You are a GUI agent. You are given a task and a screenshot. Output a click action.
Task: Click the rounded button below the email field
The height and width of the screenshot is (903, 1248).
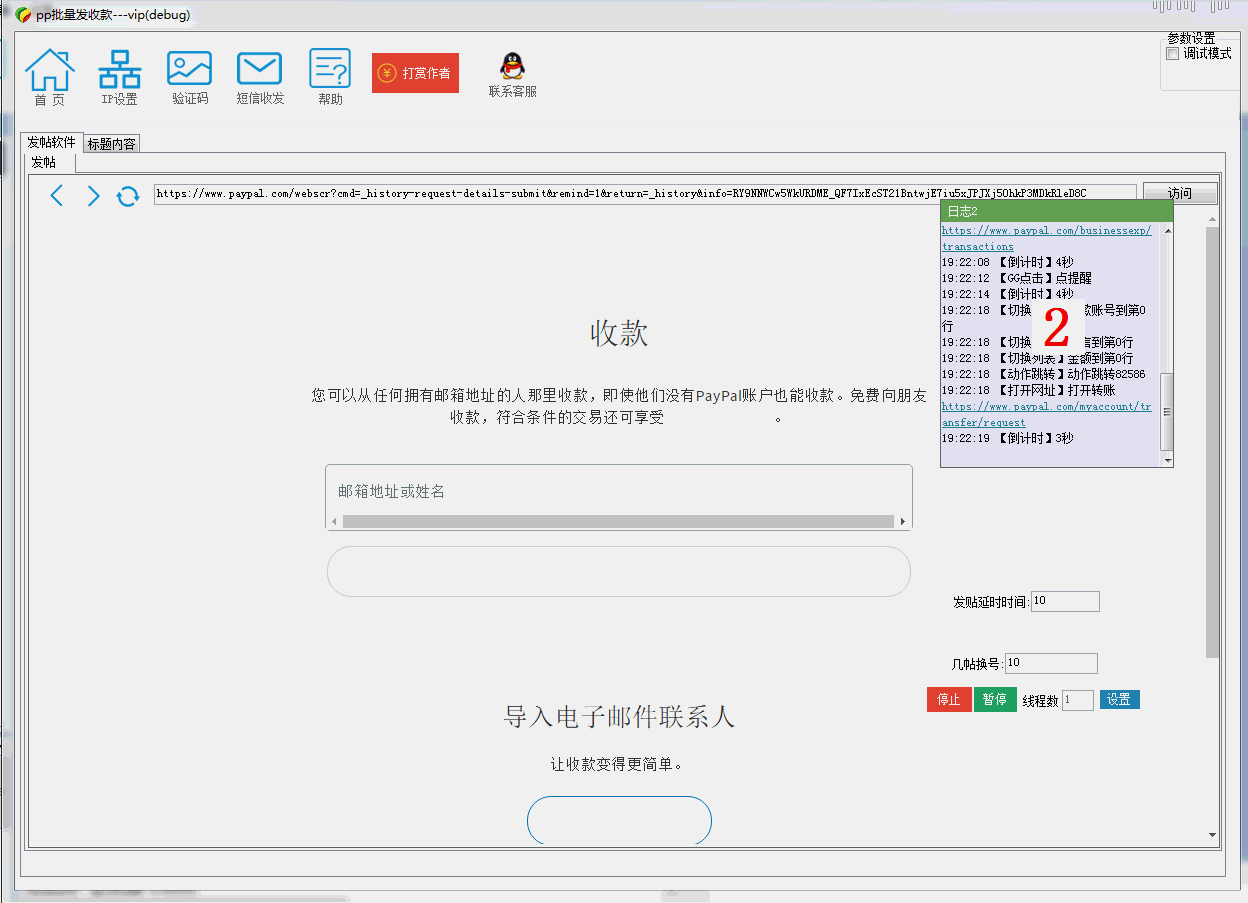click(x=619, y=572)
